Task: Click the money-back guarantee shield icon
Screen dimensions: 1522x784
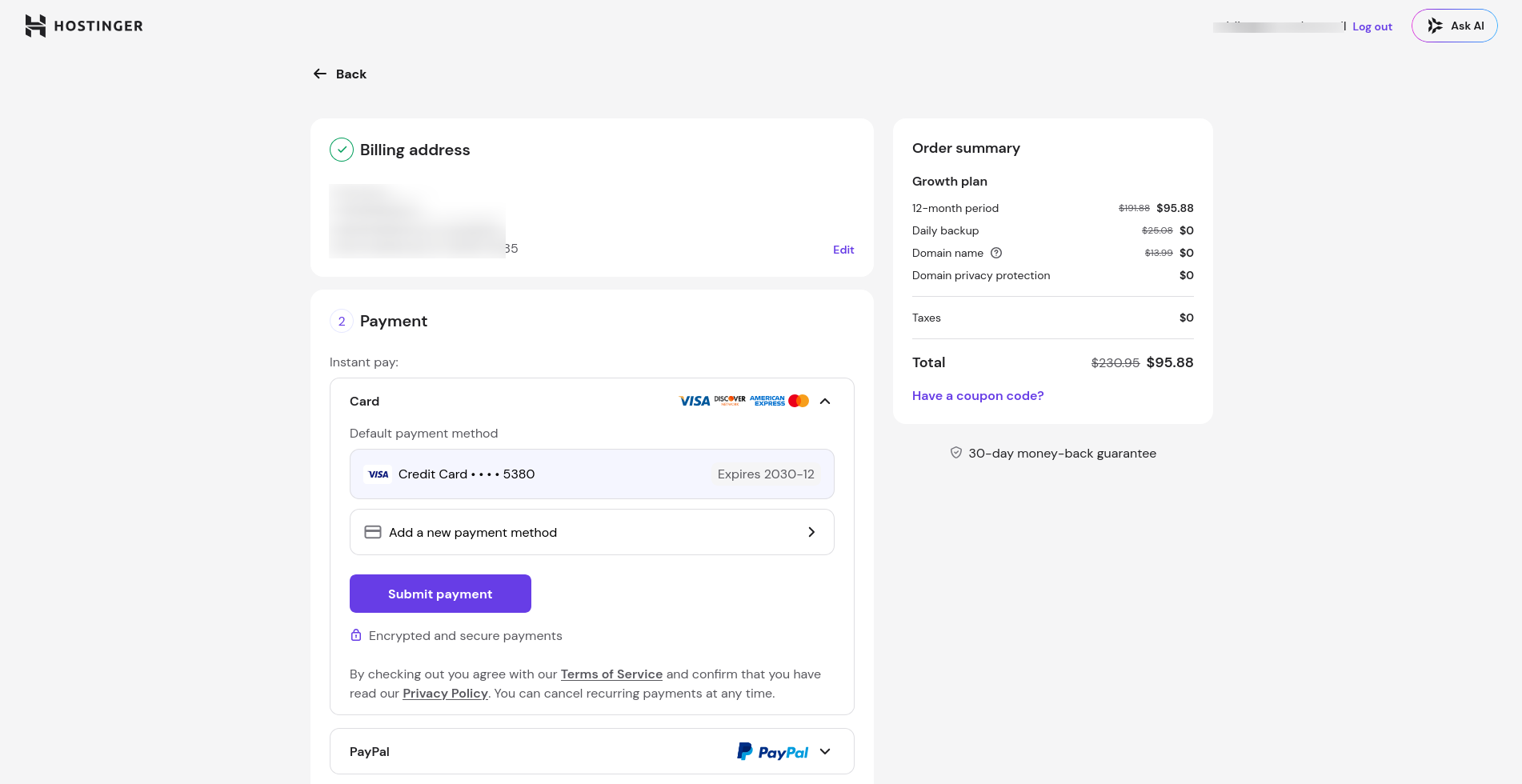Action: click(x=956, y=453)
